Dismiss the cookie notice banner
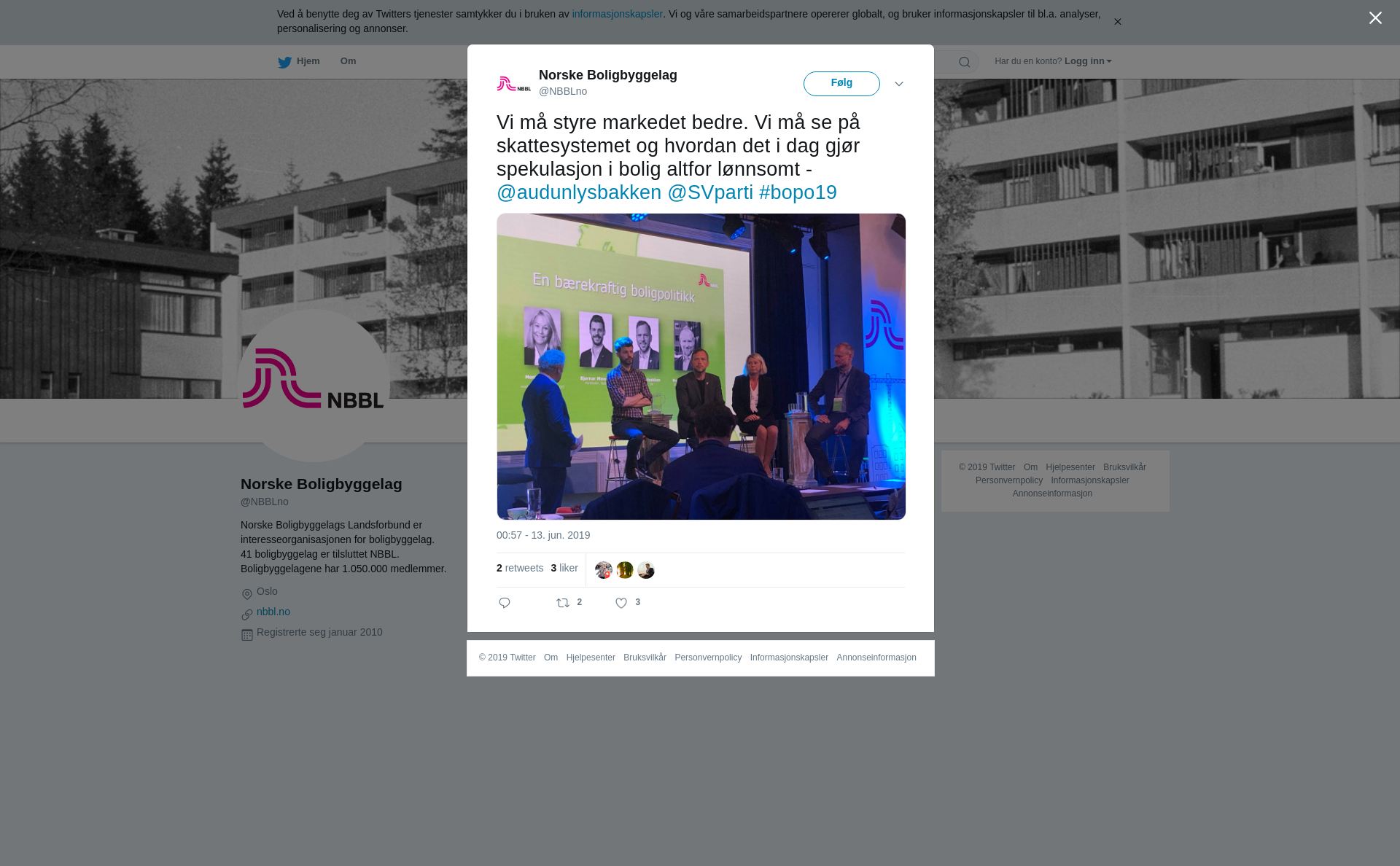The height and width of the screenshot is (866, 1400). coord(1117,22)
